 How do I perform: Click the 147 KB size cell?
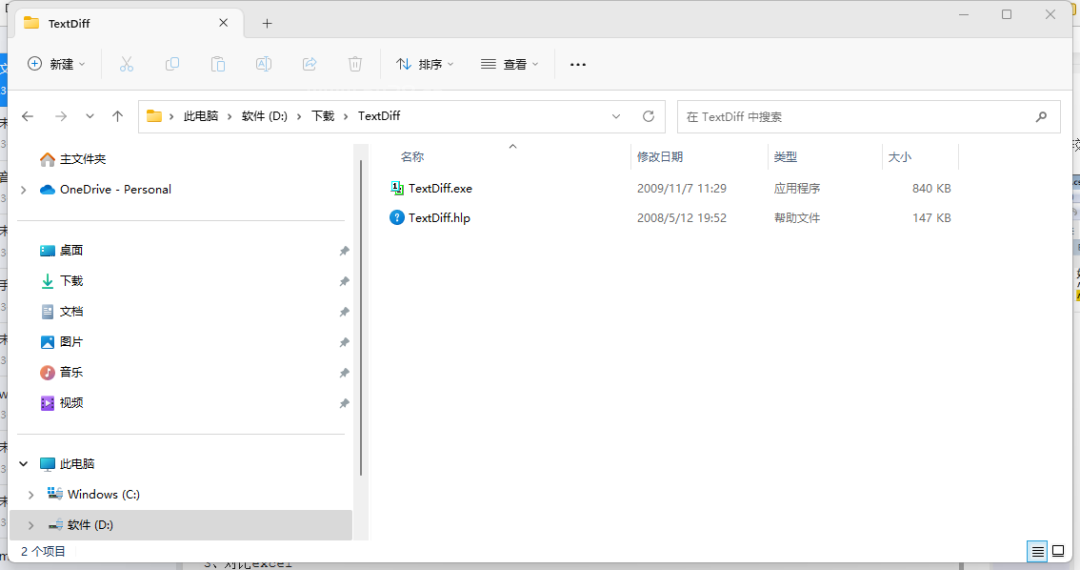[x=932, y=218]
